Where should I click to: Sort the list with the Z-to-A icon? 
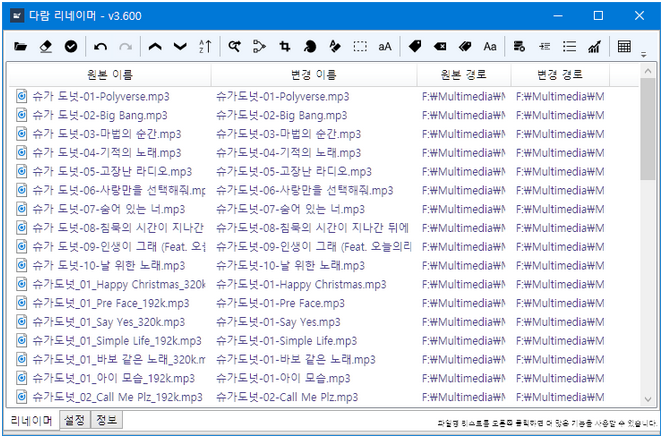205,47
